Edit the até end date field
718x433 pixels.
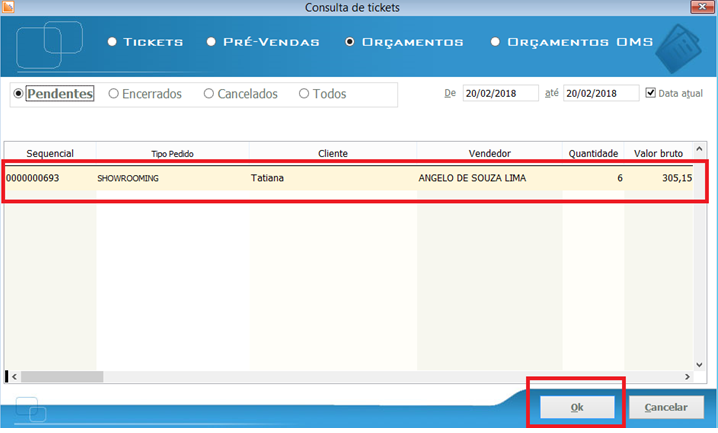tap(601, 93)
